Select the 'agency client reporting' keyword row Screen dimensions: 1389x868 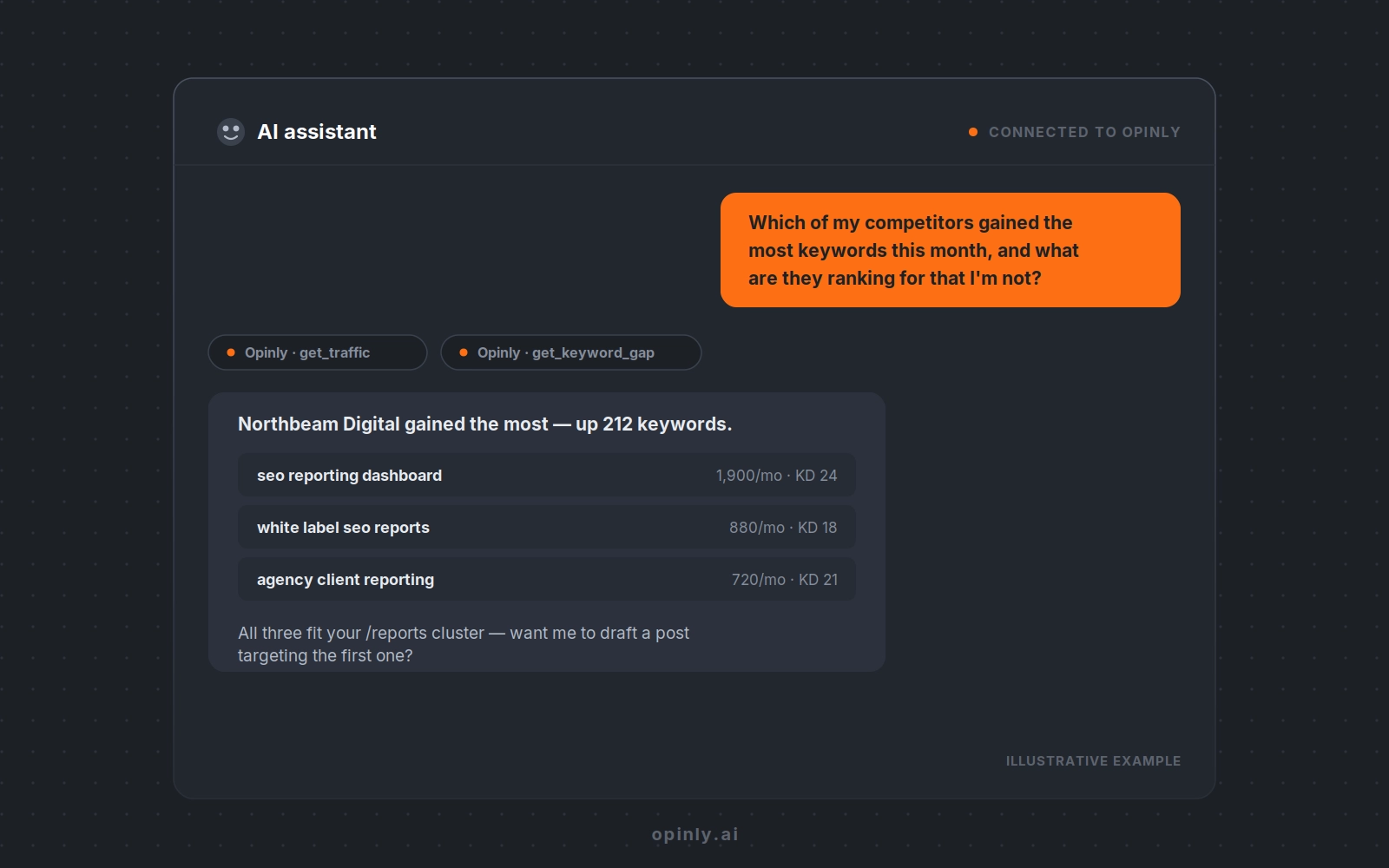tap(547, 579)
